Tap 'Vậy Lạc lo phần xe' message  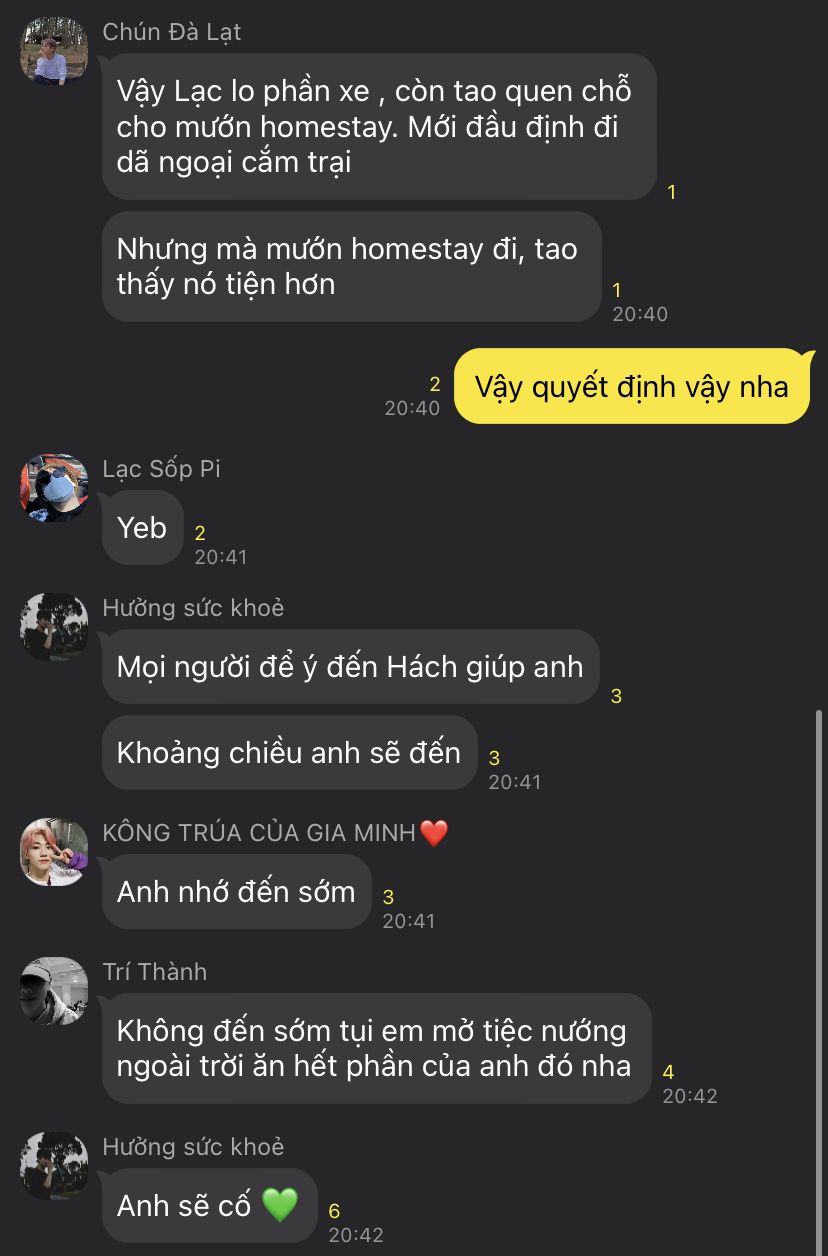(x=379, y=126)
